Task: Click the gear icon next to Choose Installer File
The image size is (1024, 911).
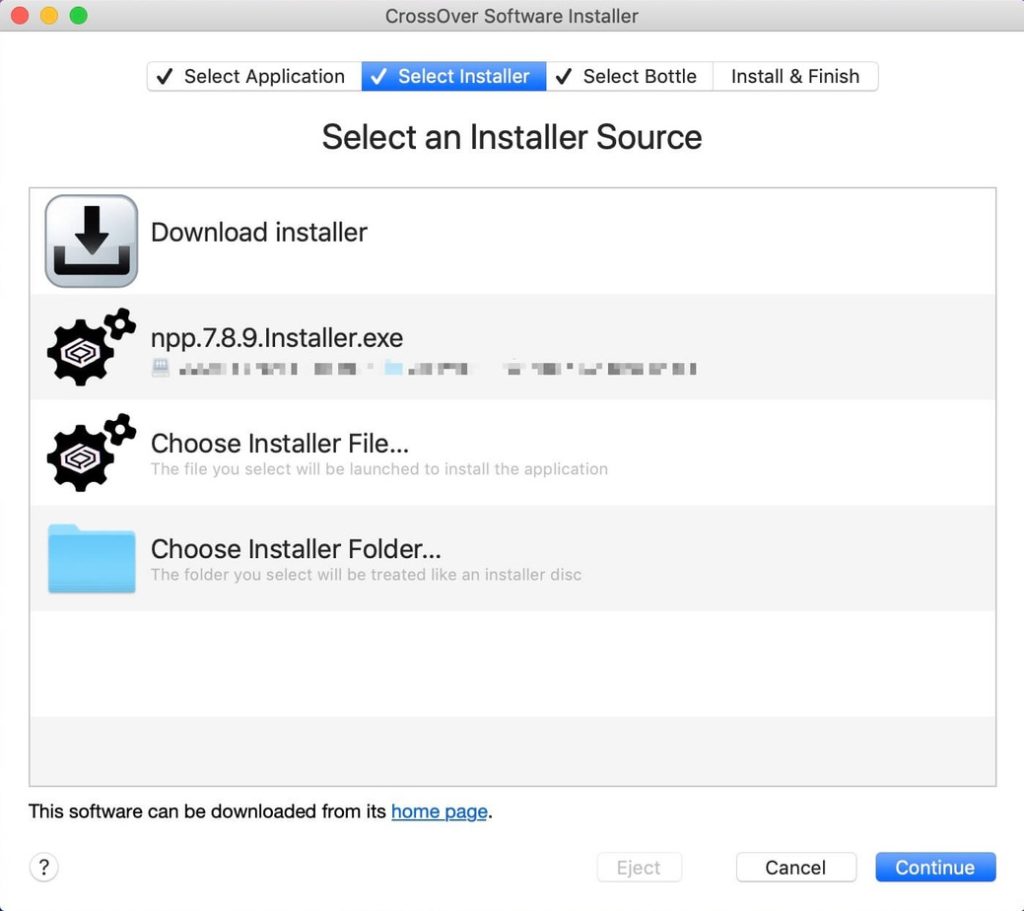Action: coord(91,452)
